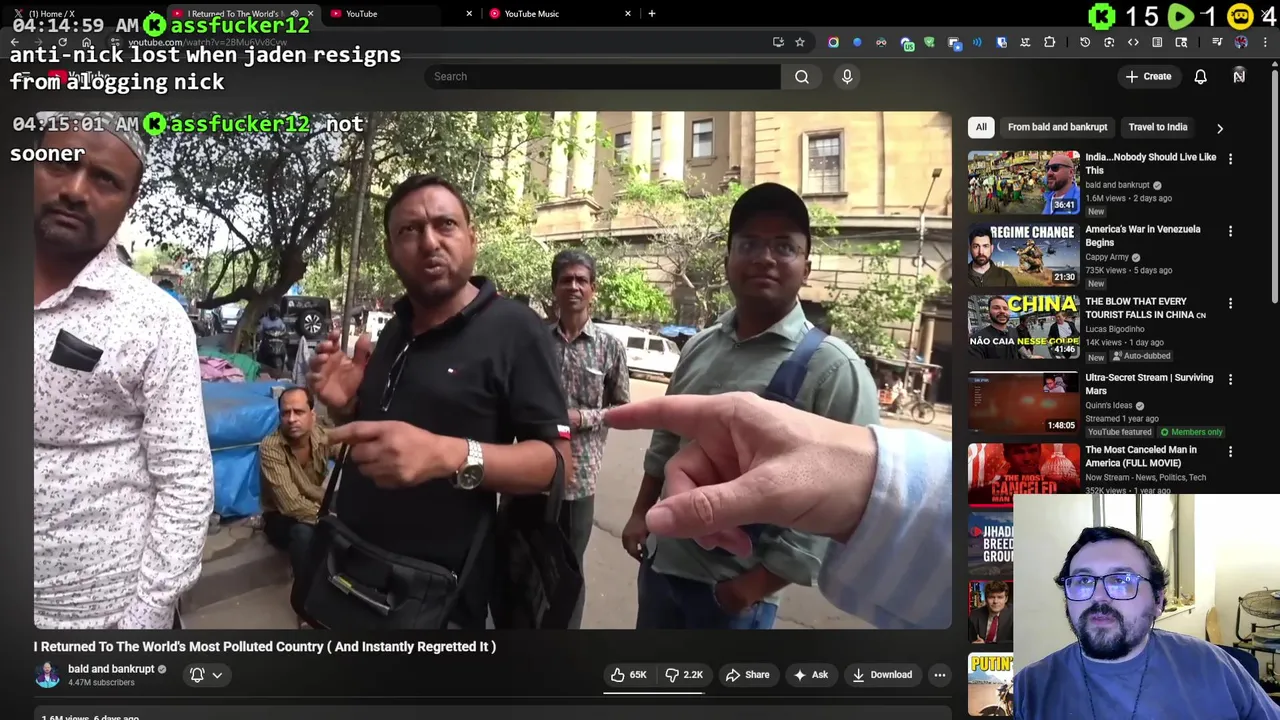Select the Travel to India chip
1280x720 pixels.
point(1158,127)
